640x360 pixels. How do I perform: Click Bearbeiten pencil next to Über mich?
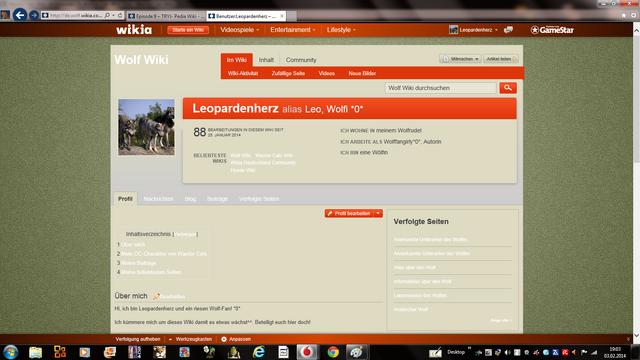[169, 297]
